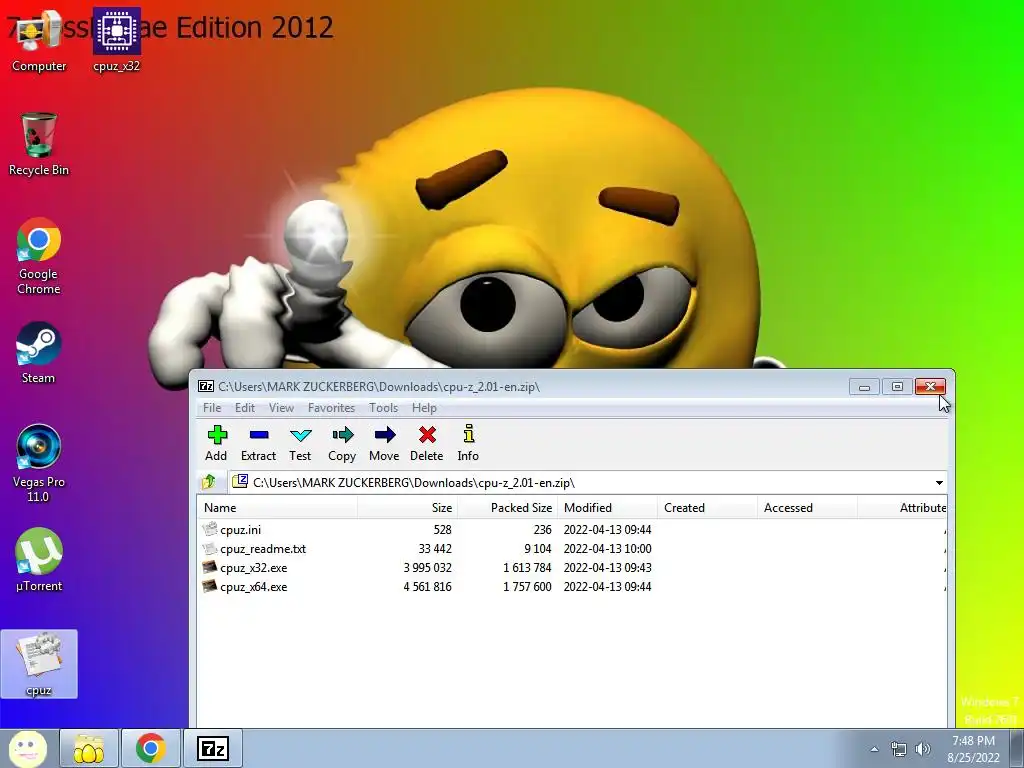The image size is (1024, 768).
Task: Close the 7-Zip window
Action: [x=930, y=387]
